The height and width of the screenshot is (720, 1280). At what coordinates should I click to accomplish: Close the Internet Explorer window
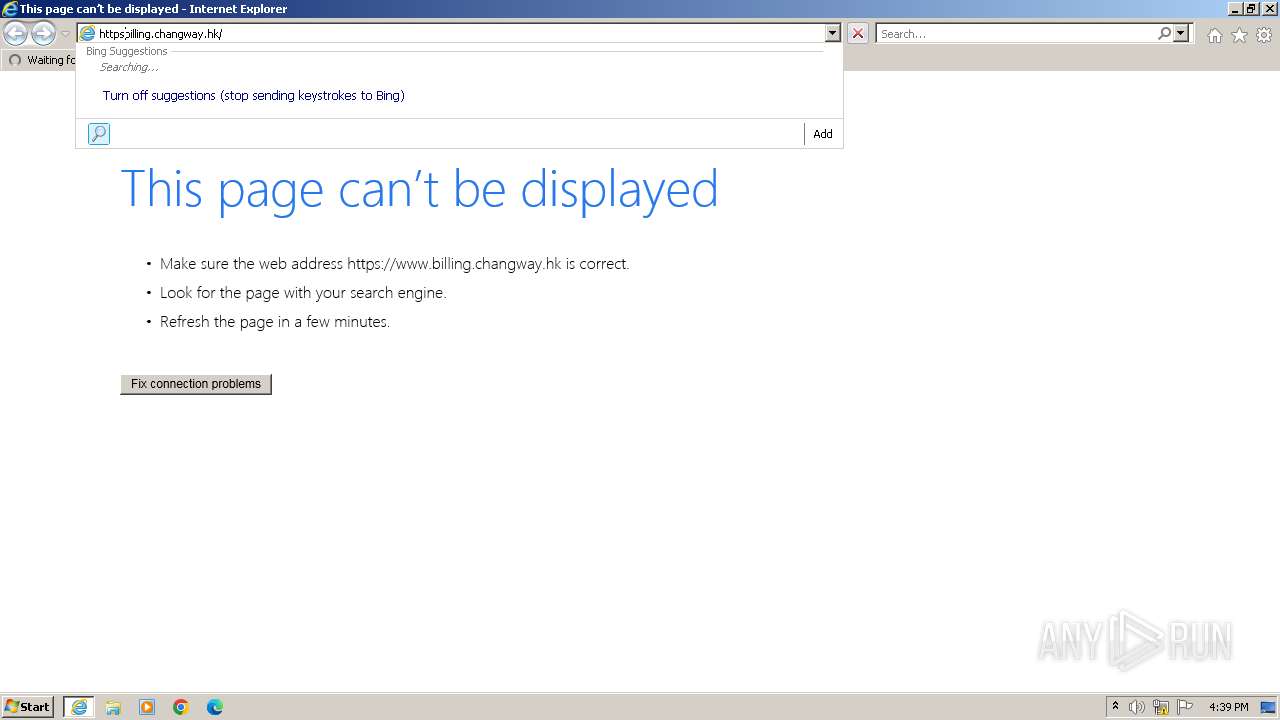(1269, 9)
